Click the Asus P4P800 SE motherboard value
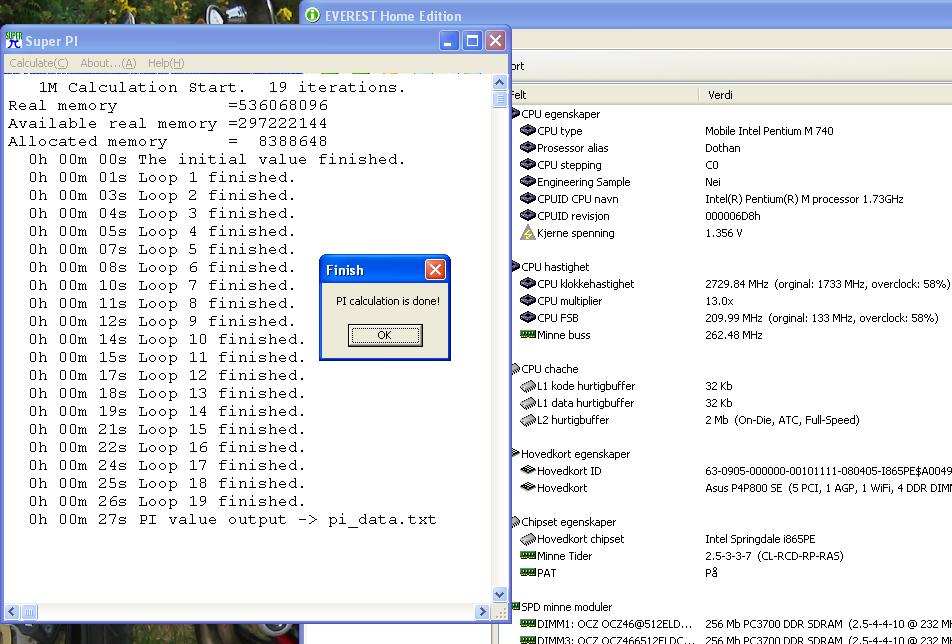Image resolution: width=952 pixels, height=644 pixels. pos(828,487)
